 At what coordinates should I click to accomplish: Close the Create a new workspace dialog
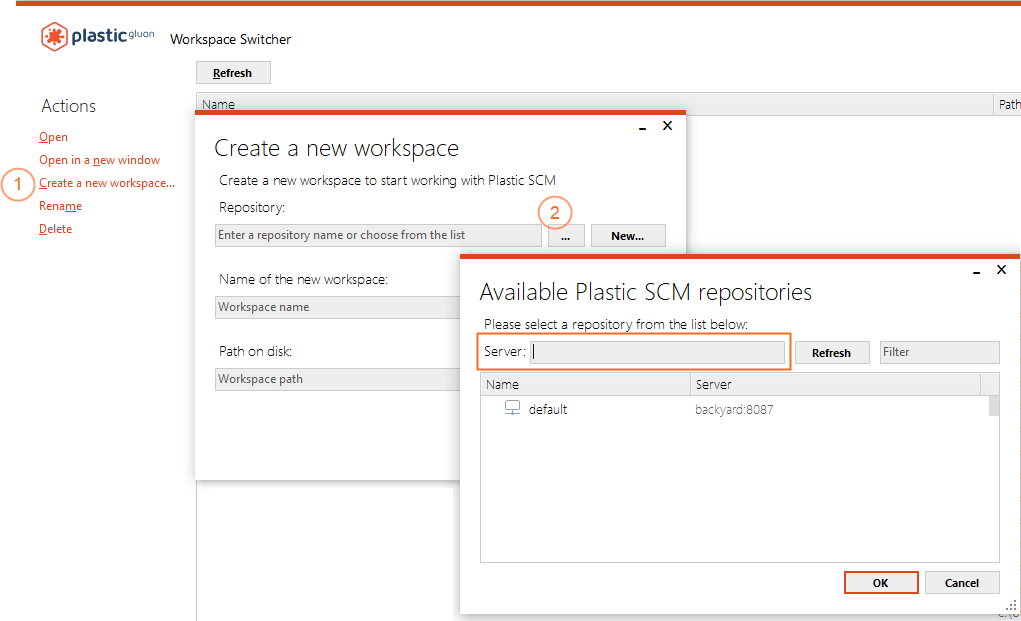pyautogui.click(x=667, y=126)
